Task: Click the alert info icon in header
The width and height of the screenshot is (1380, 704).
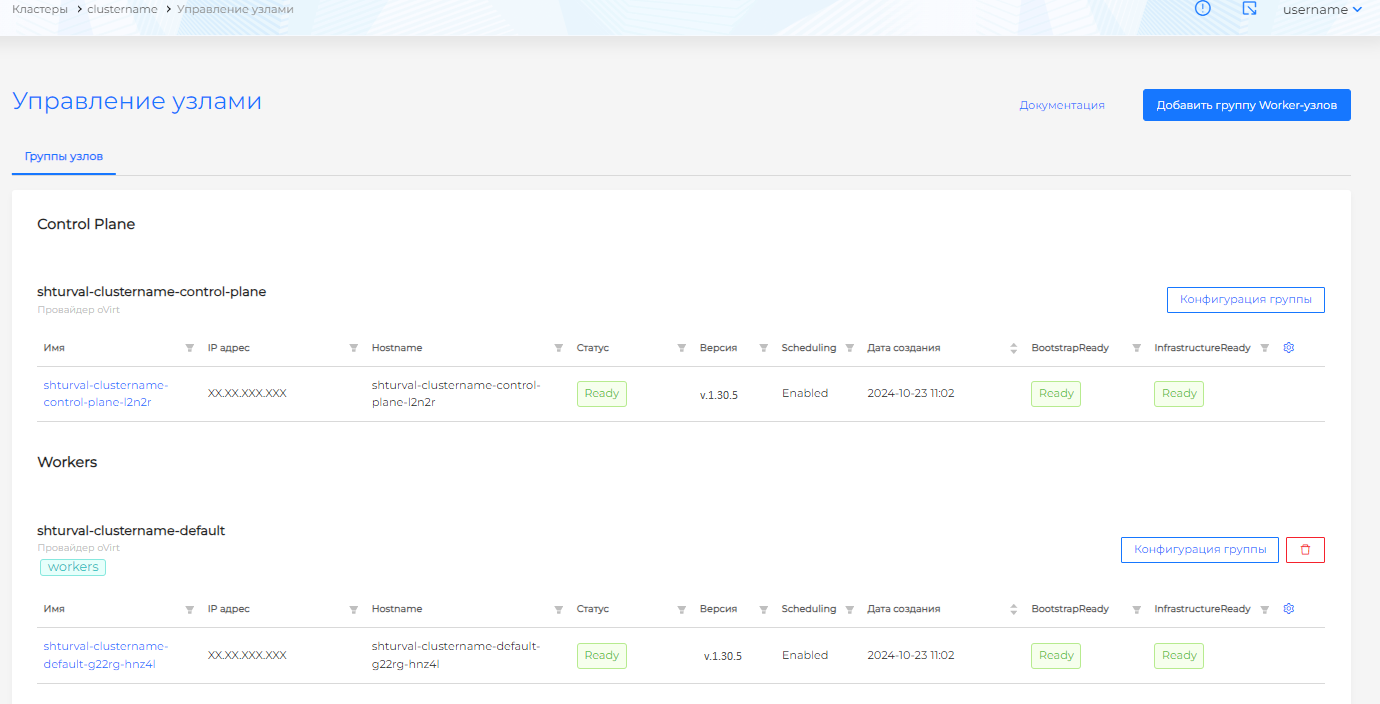Action: (1202, 9)
